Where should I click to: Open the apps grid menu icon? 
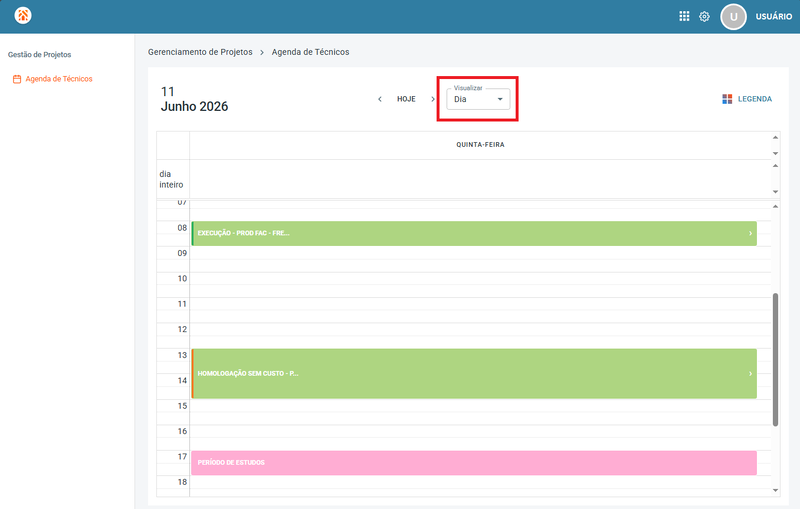(684, 16)
